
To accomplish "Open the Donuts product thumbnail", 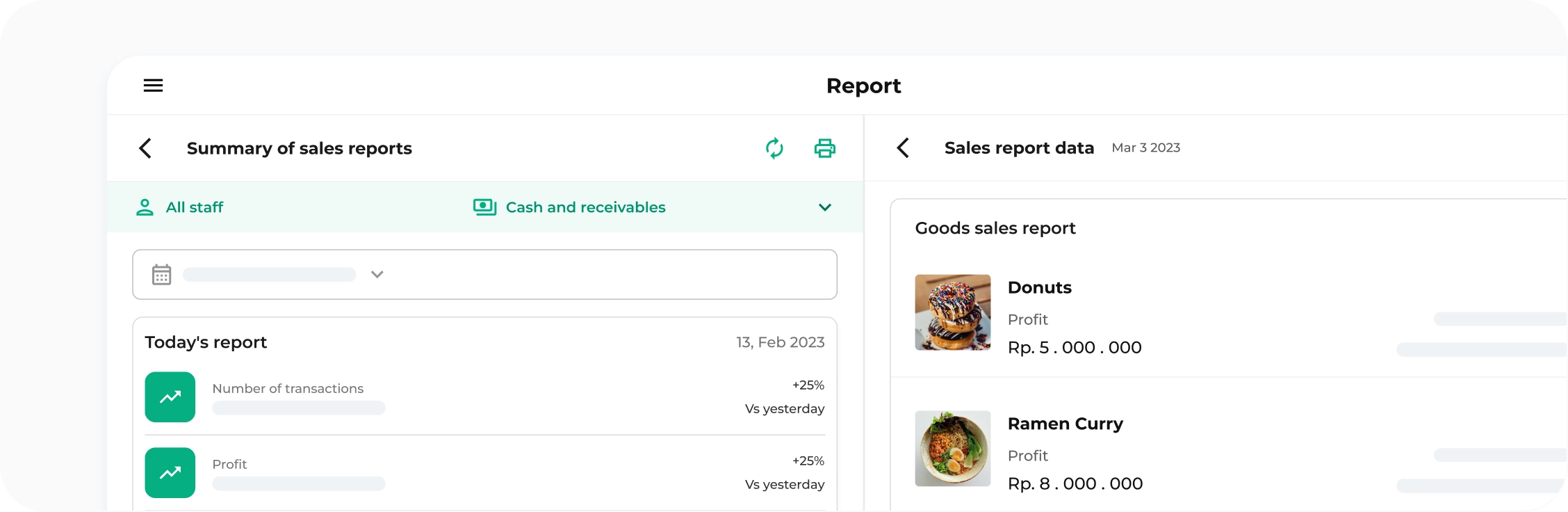I will click(953, 312).
